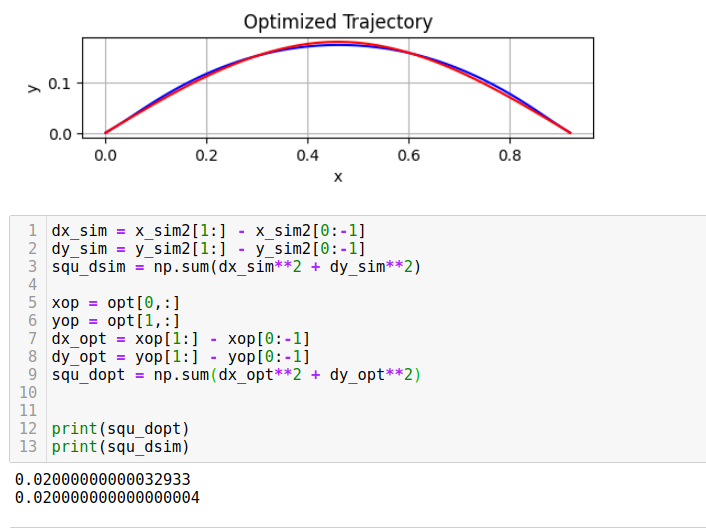Click code line dx_opt = xop[1:]

(x=181, y=339)
